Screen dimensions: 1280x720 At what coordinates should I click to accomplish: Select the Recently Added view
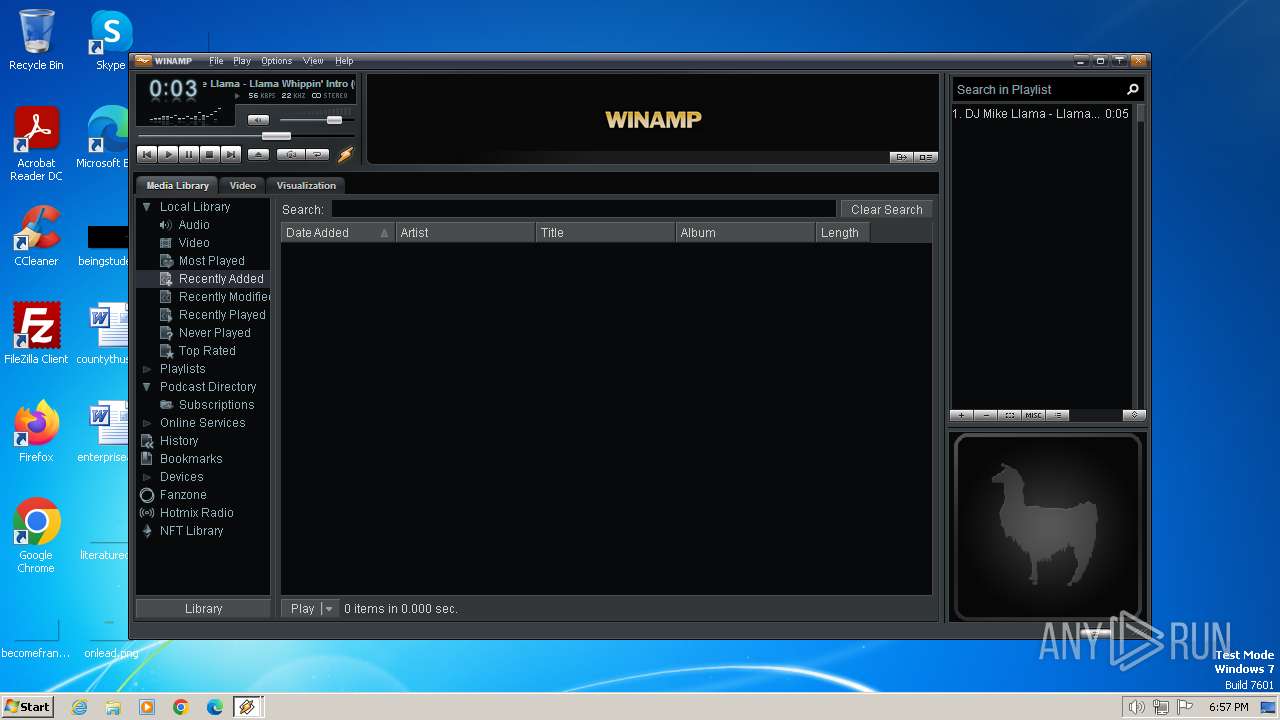[221, 279]
